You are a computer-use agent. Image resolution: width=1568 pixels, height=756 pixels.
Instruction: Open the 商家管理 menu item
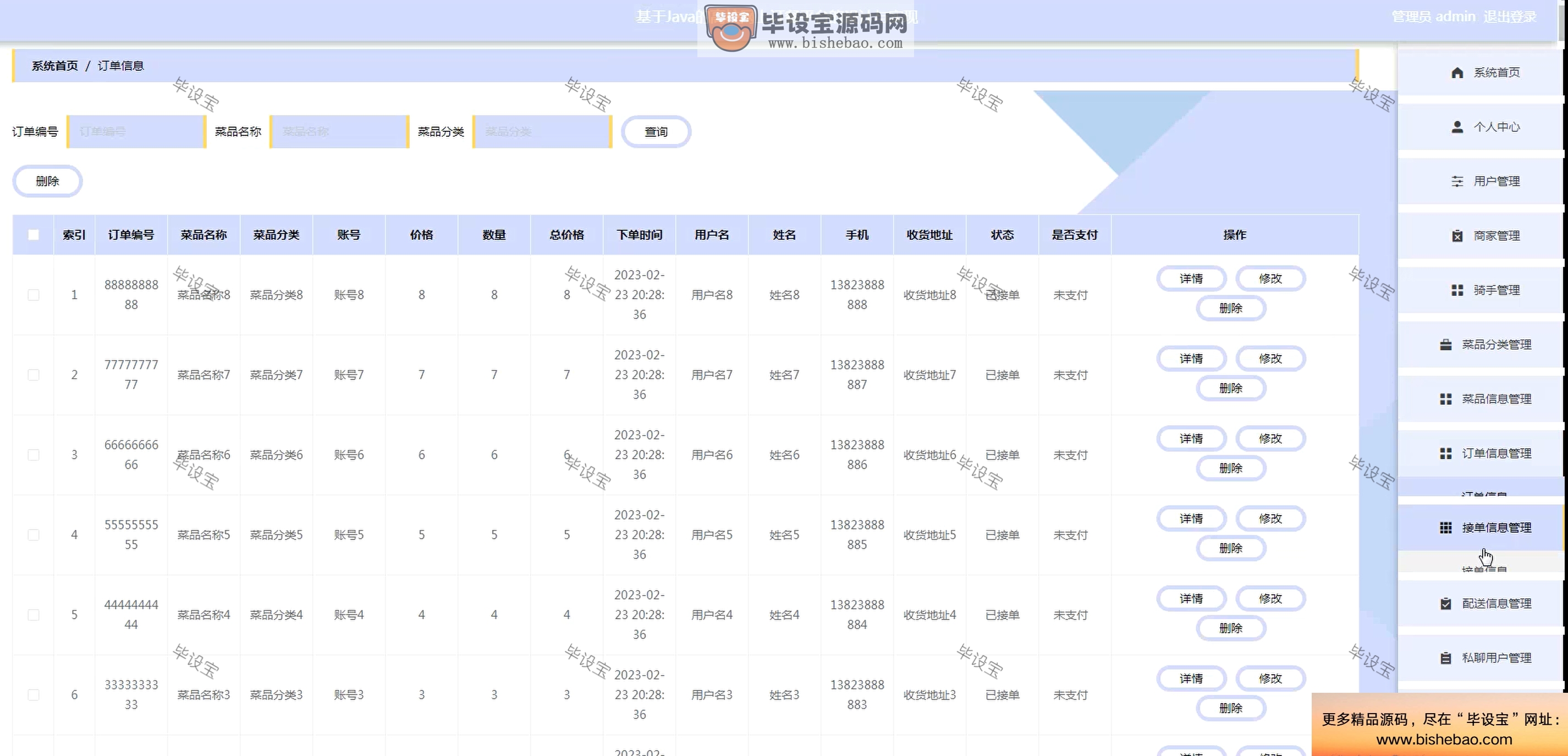pos(1481,235)
